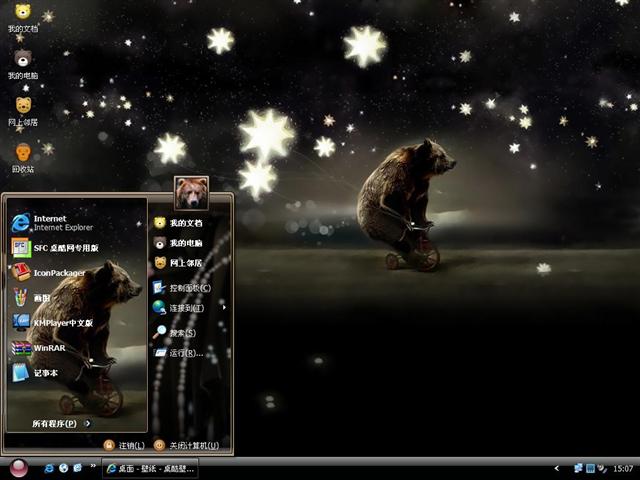640x480 pixels.
Task: Expand hidden system tray icons arrow
Action: [556, 469]
